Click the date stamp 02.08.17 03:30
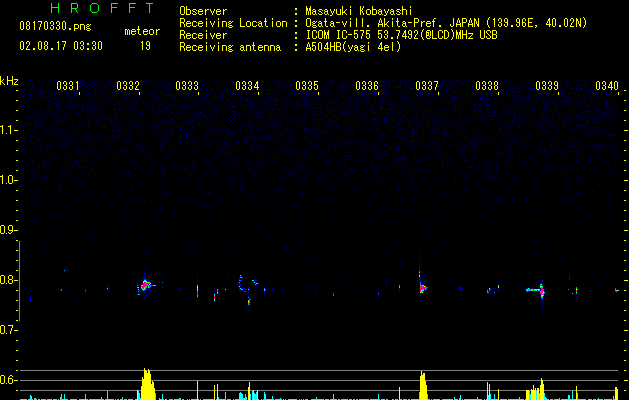The height and width of the screenshot is (400, 629). coord(61,46)
